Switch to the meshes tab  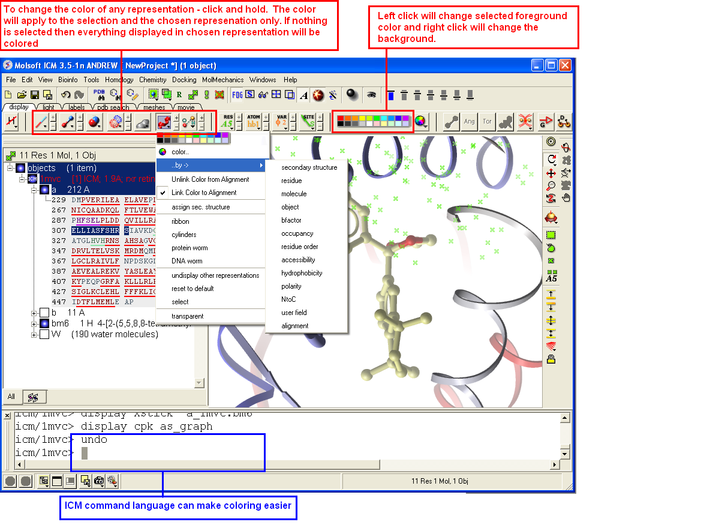tap(154, 107)
